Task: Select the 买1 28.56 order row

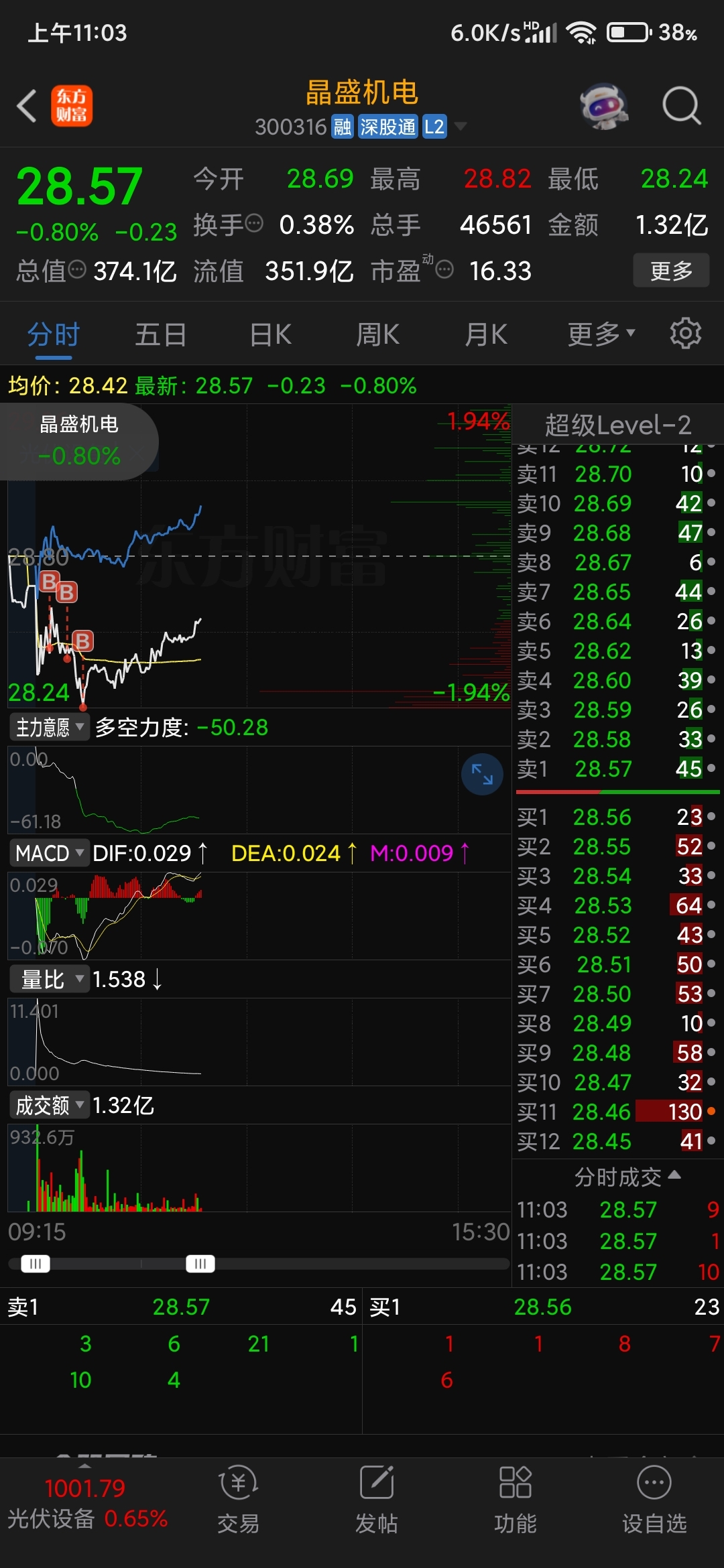Action: [x=617, y=816]
